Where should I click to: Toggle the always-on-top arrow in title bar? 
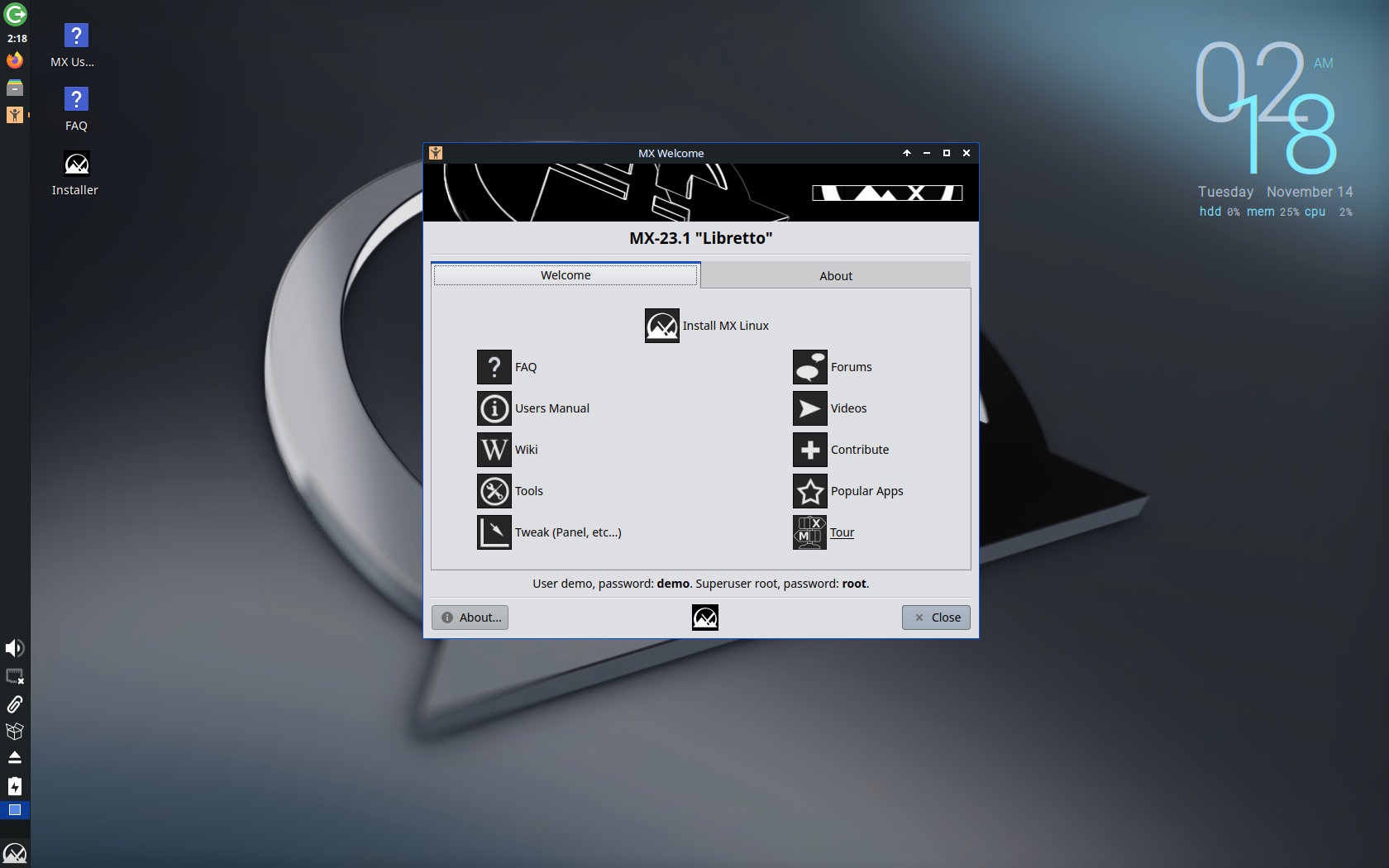coord(907,153)
